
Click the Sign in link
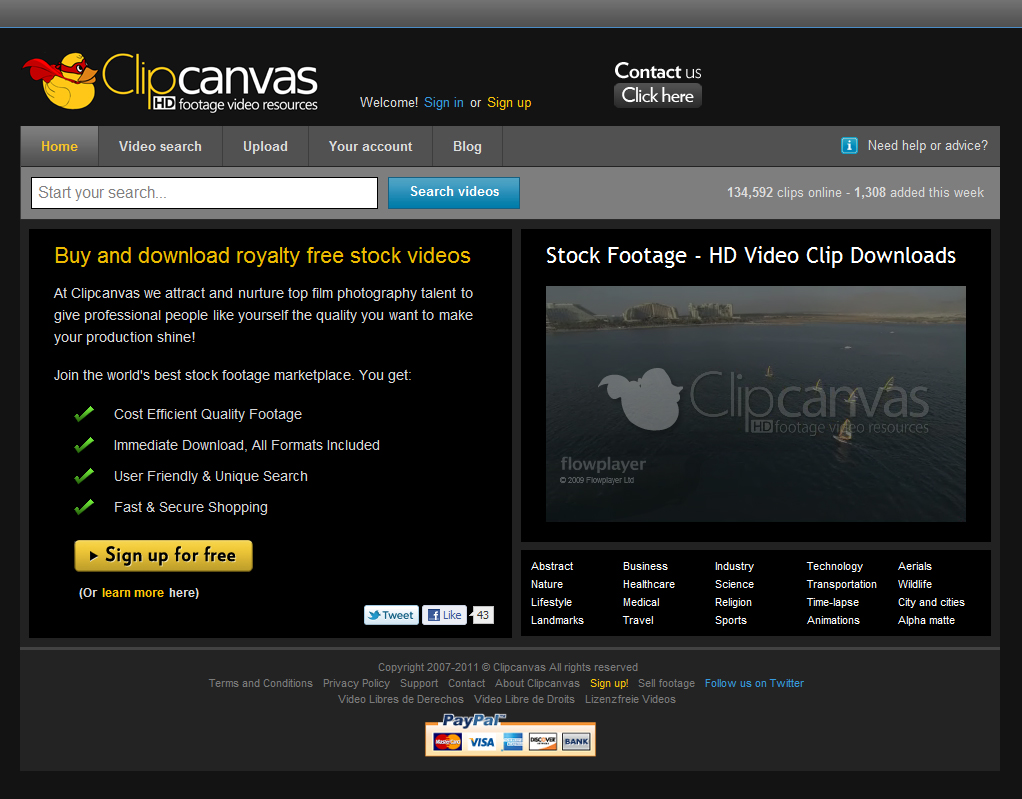(x=443, y=103)
